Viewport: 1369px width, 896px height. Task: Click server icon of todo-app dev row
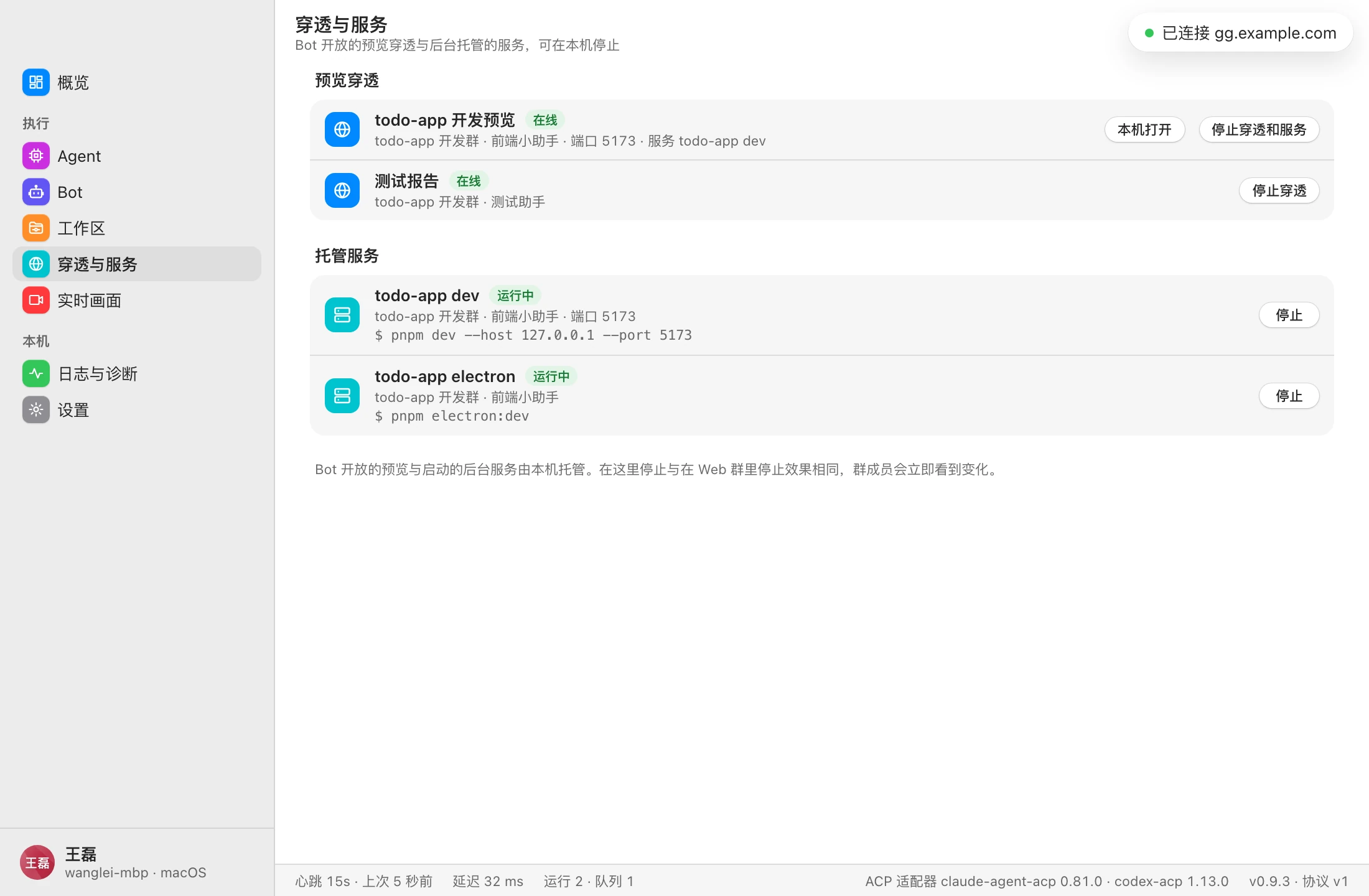(x=342, y=315)
